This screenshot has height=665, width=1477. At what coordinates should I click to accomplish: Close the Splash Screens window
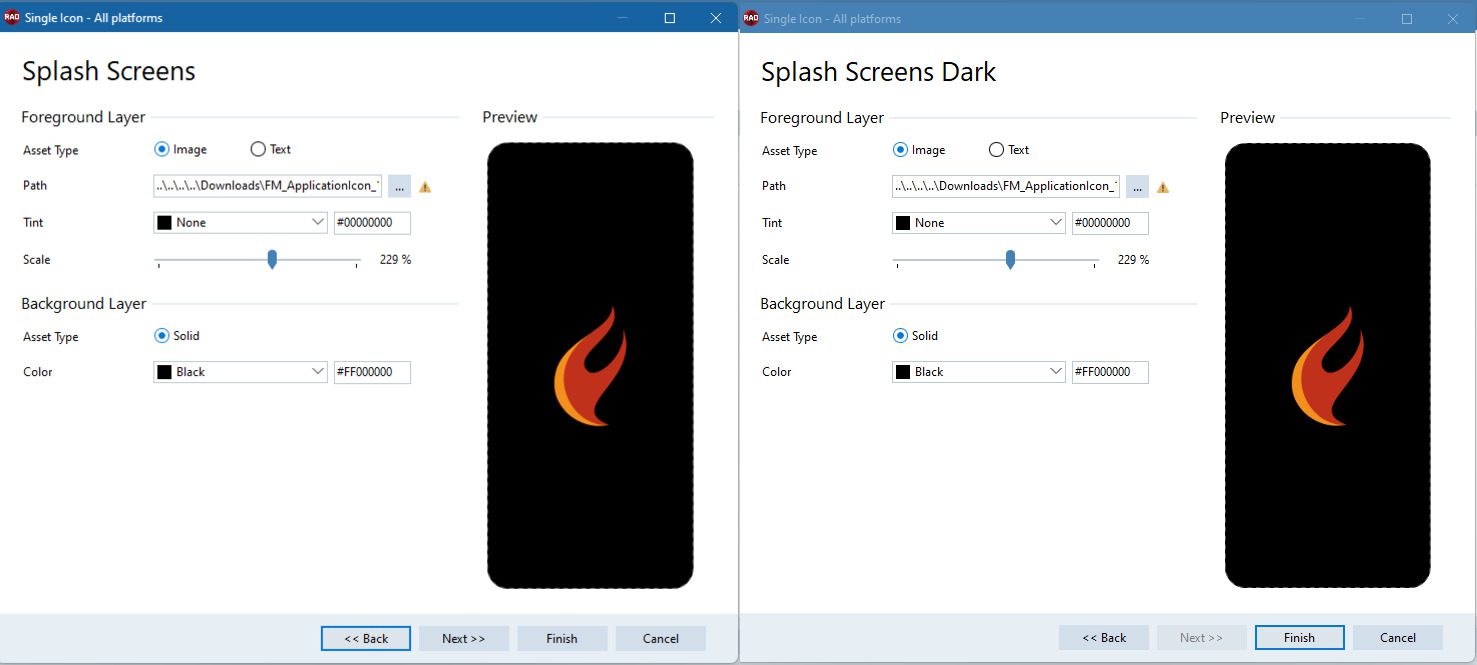pyautogui.click(x=715, y=17)
